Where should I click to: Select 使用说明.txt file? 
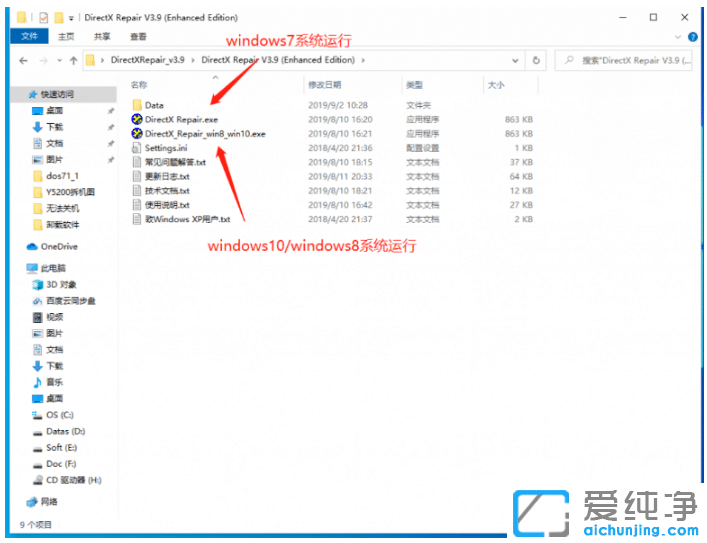tap(167, 205)
